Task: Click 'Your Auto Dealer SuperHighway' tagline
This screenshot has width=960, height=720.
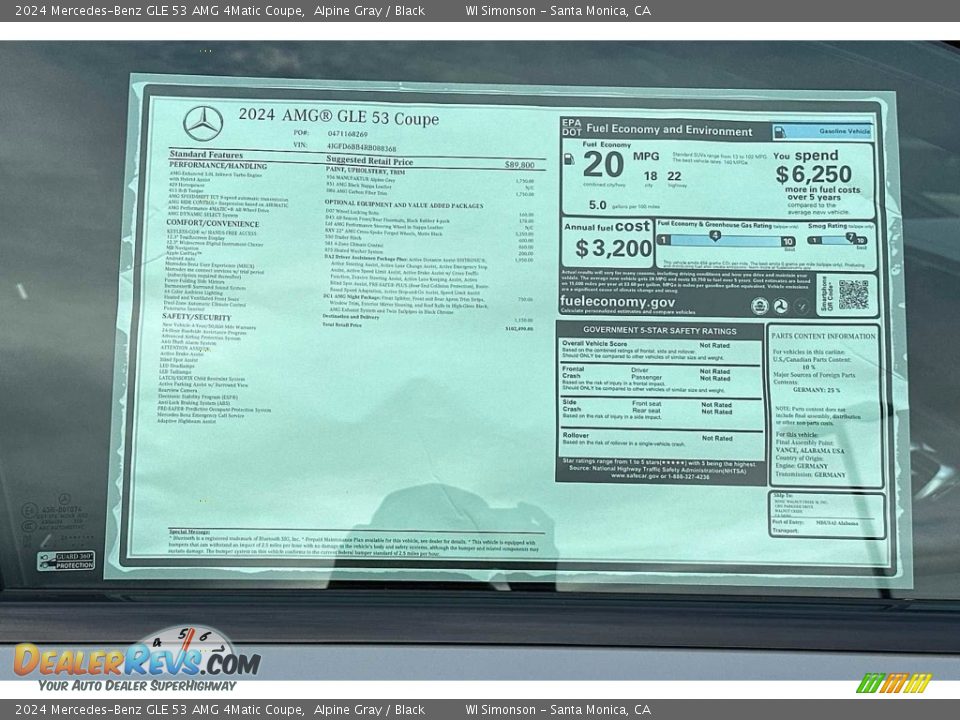Action: pos(137,686)
